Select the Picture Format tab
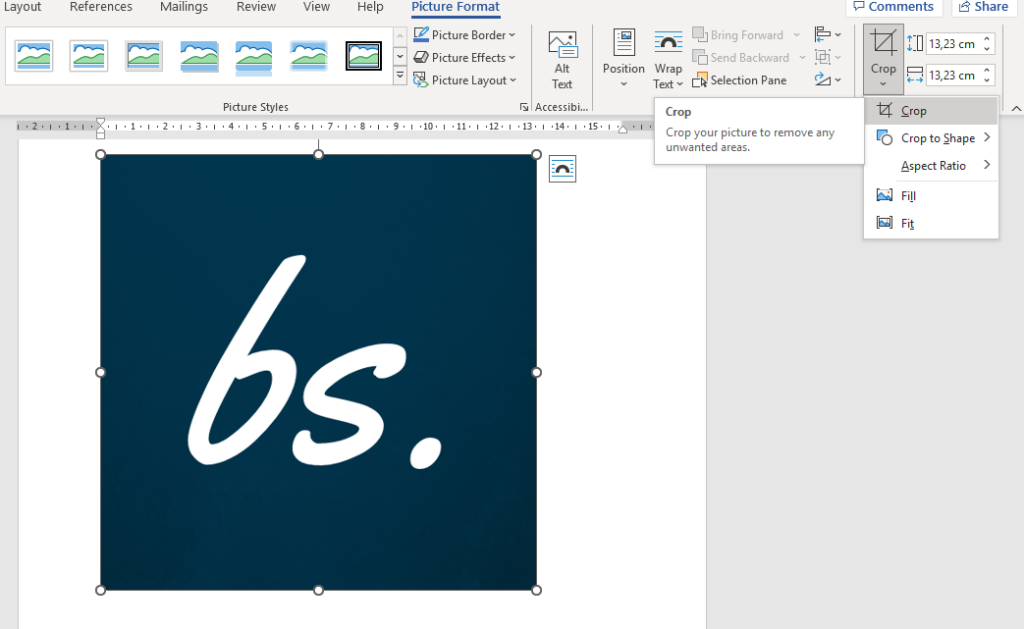The height and width of the screenshot is (629, 1024). [x=455, y=7]
